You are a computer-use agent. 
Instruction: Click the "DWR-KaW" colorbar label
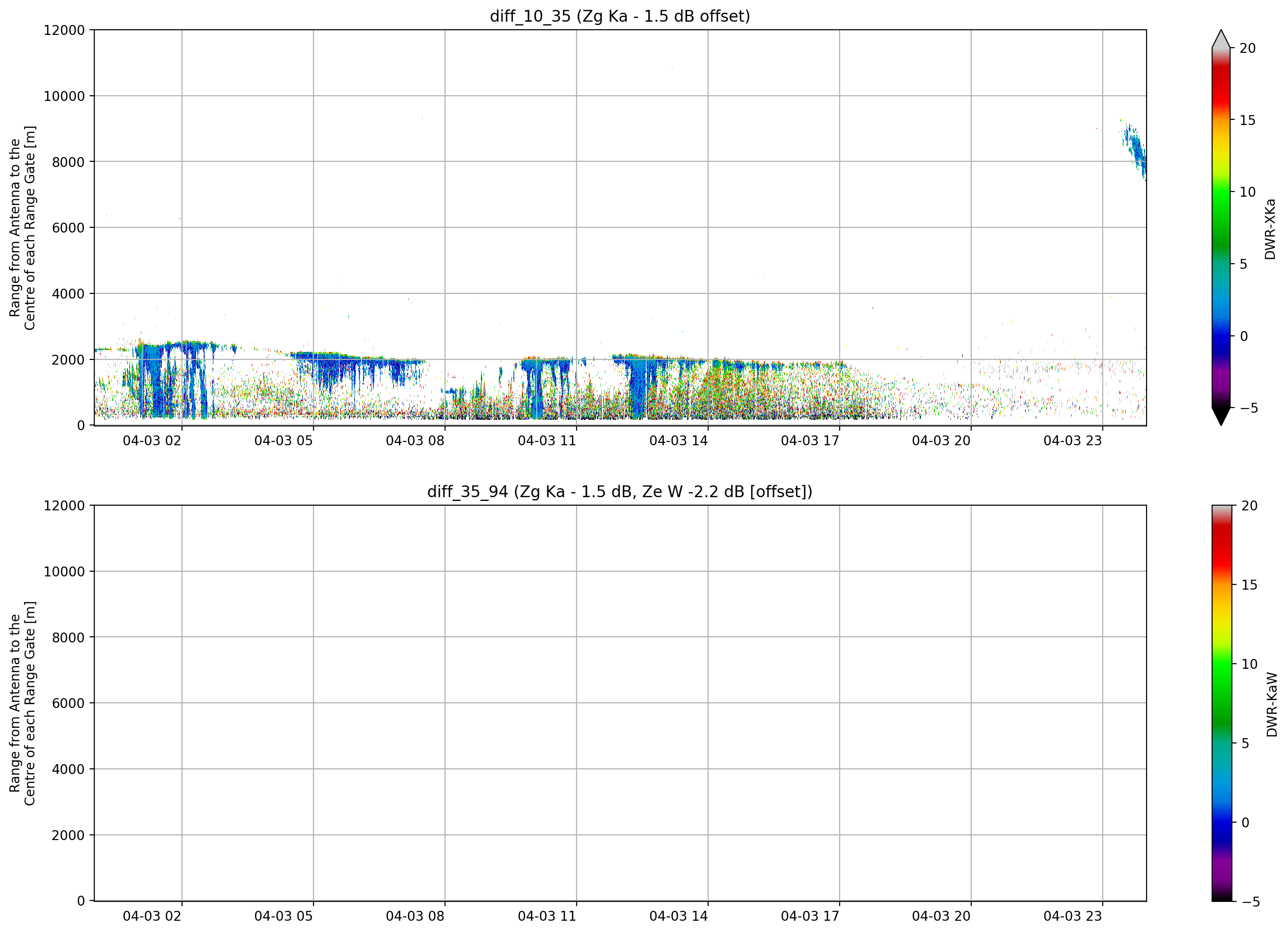(x=1272, y=705)
